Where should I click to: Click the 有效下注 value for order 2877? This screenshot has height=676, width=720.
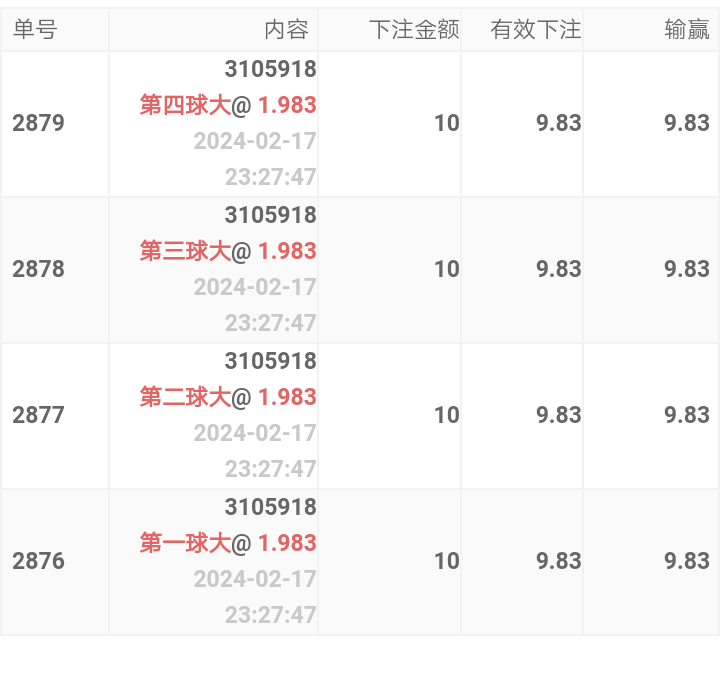click(x=559, y=415)
